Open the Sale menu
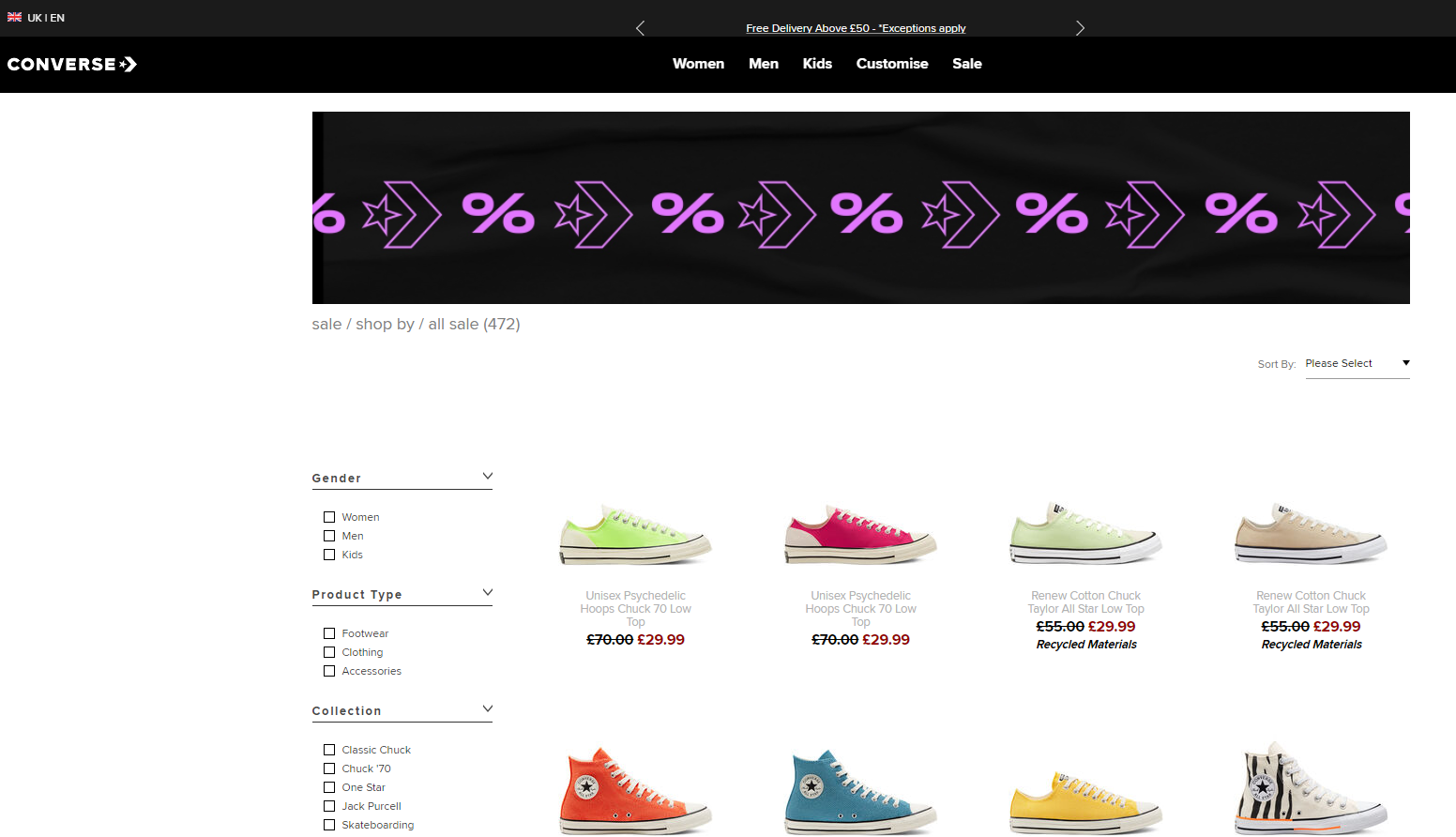1456x837 pixels. pyautogui.click(x=967, y=64)
